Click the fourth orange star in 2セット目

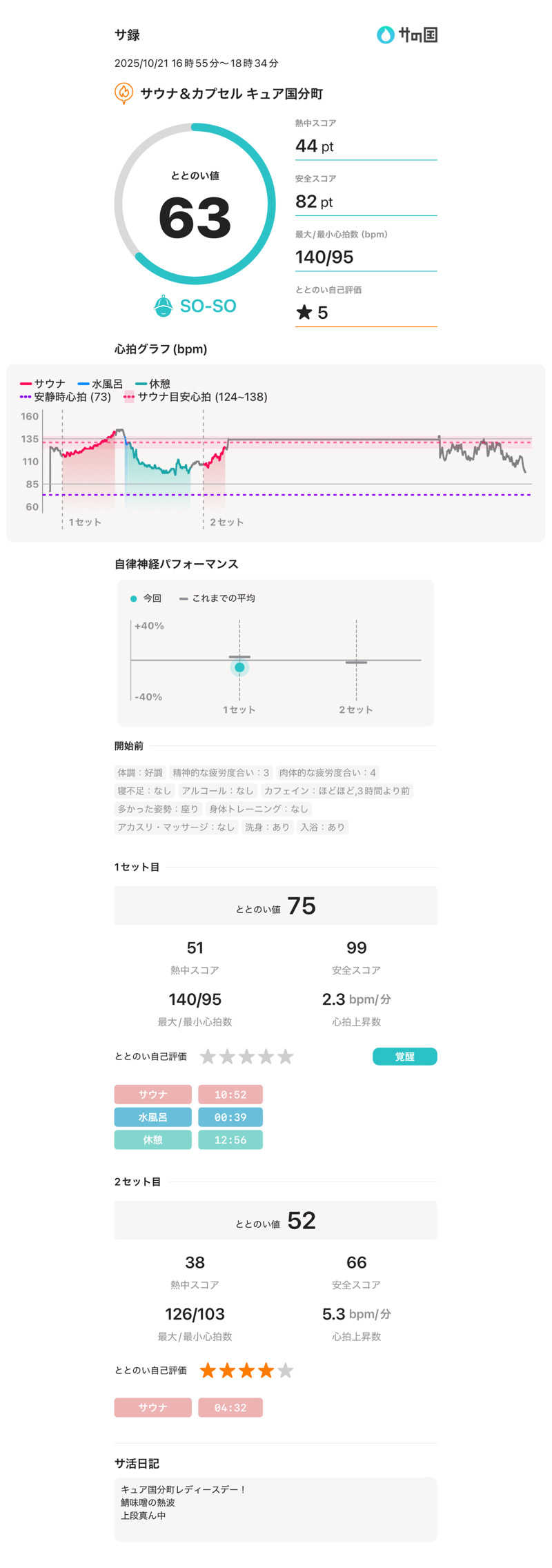coord(266,1370)
